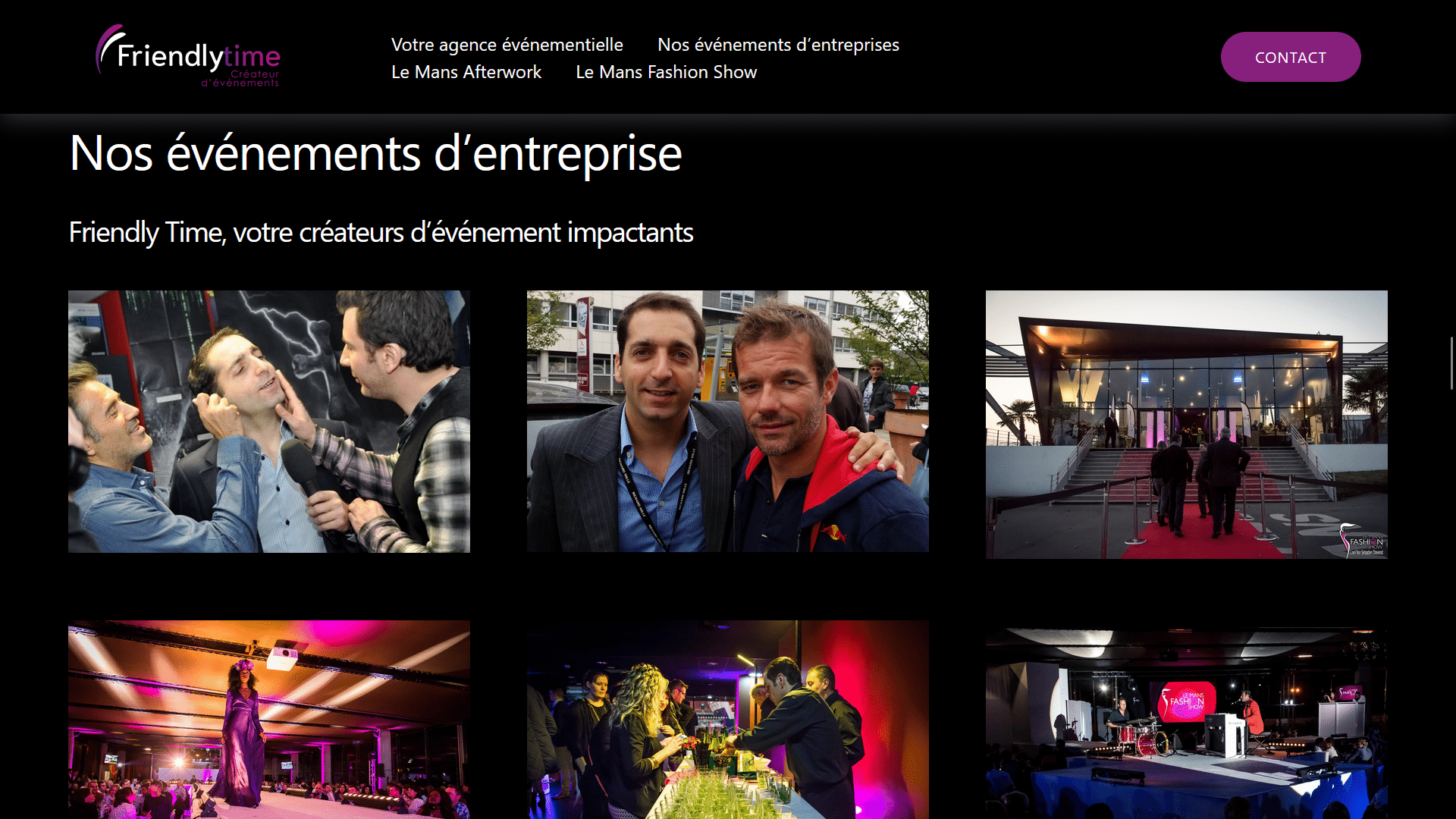This screenshot has width=1456, height=819.
Task: Open photo of red carpet building entrance
Action: coord(1186,425)
